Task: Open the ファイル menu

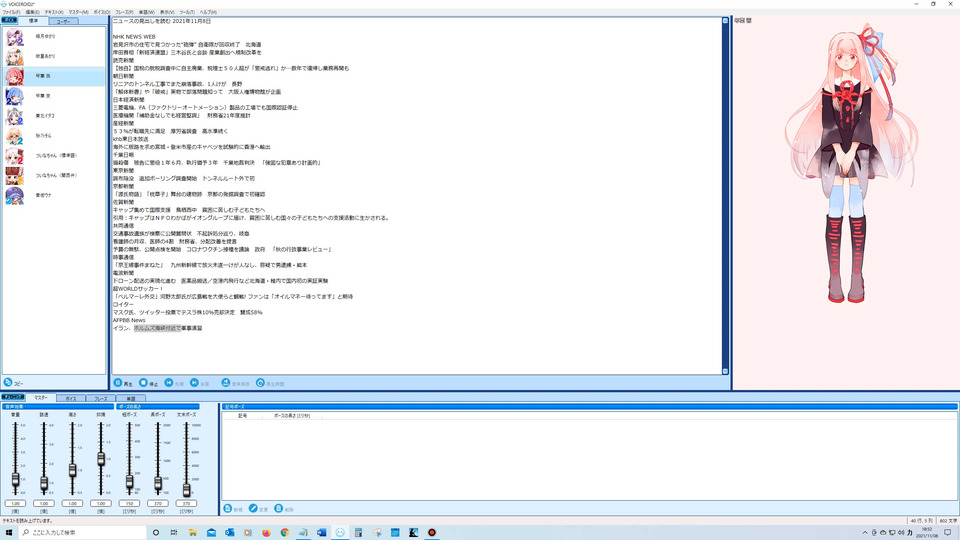Action: (x=11, y=12)
